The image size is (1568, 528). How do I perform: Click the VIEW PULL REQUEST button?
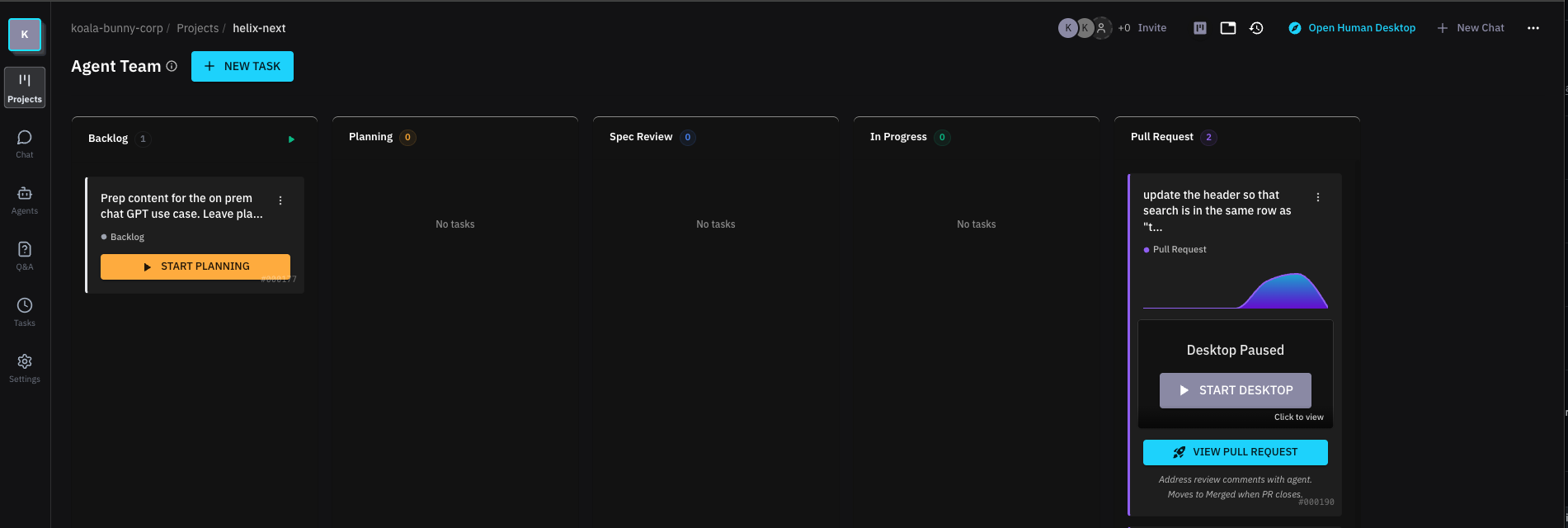(1235, 452)
